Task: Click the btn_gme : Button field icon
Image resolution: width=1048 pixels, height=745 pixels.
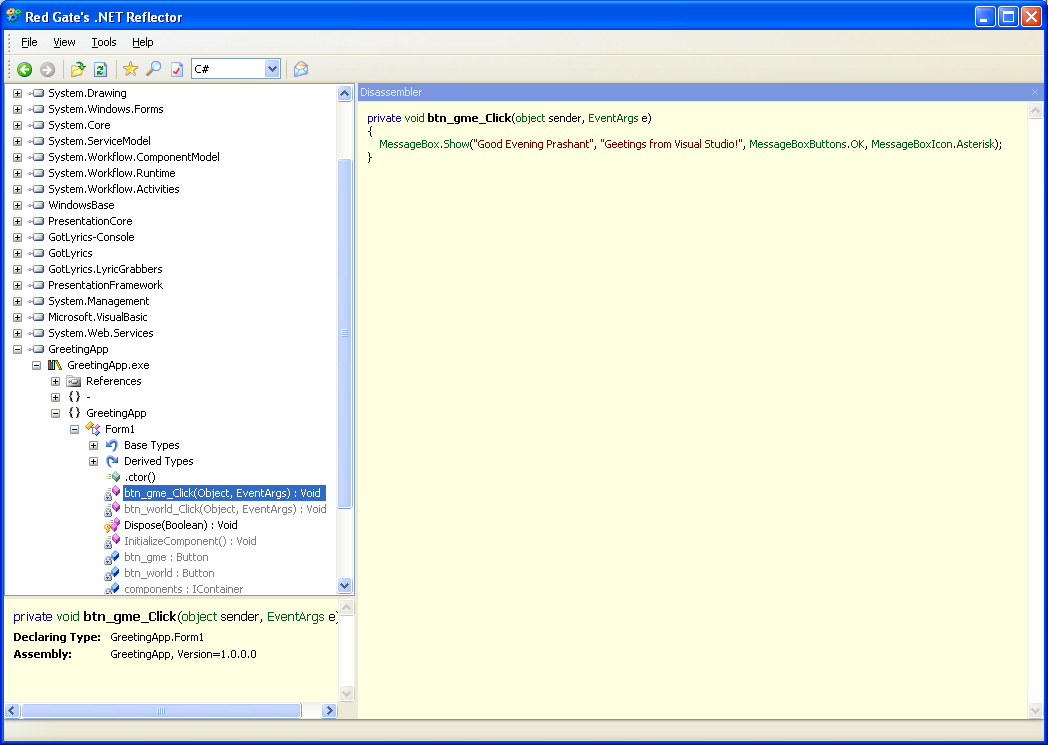Action: point(112,557)
